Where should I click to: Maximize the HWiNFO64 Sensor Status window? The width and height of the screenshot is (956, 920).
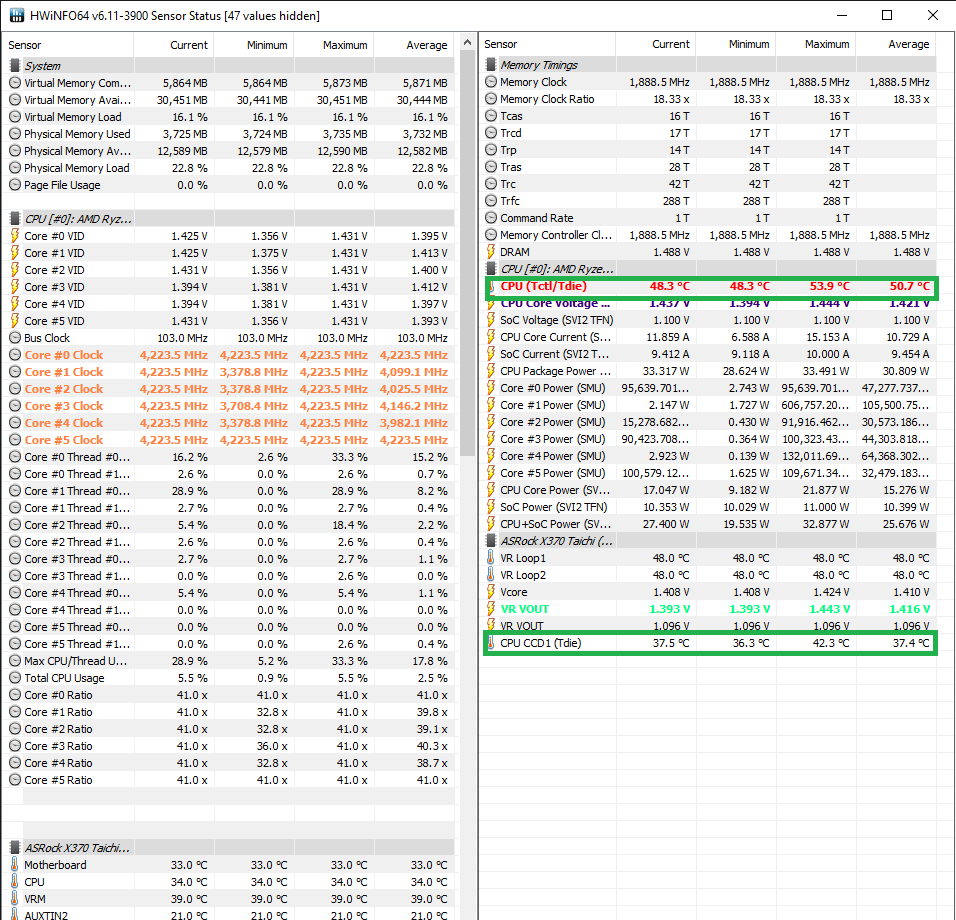point(887,15)
